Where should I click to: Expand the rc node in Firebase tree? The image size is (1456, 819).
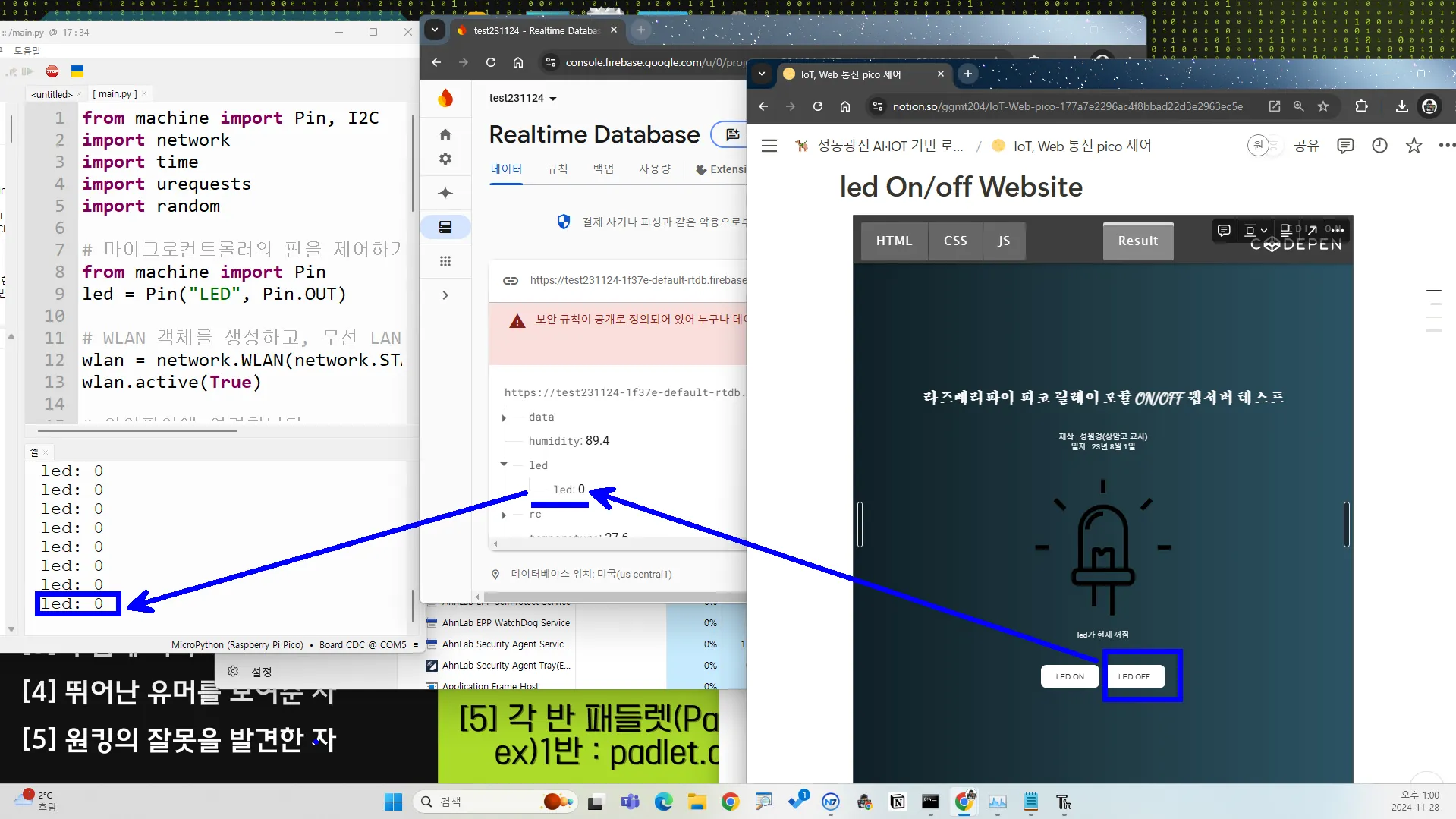(504, 515)
